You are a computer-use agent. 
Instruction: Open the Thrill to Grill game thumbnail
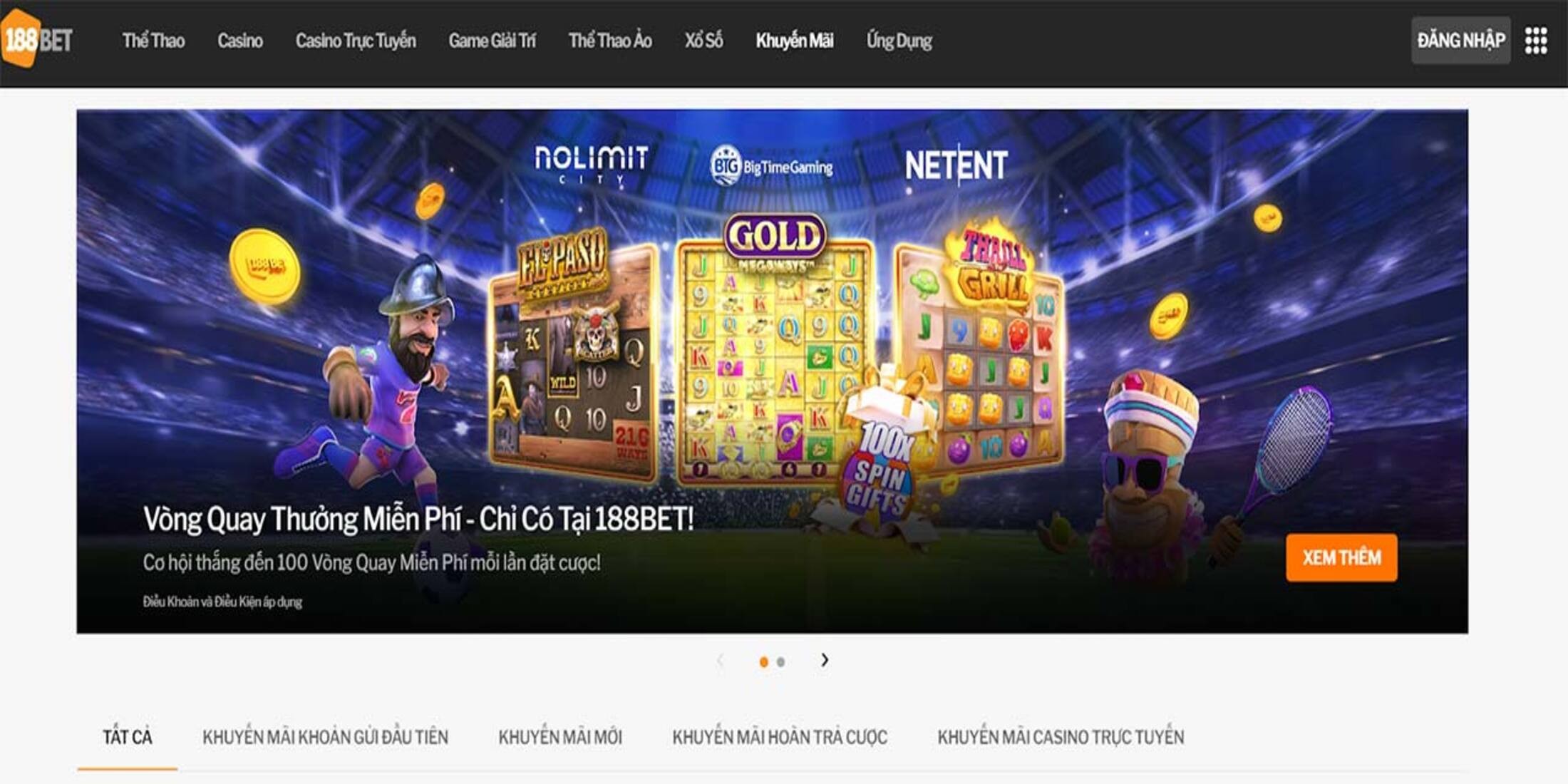click(x=980, y=349)
